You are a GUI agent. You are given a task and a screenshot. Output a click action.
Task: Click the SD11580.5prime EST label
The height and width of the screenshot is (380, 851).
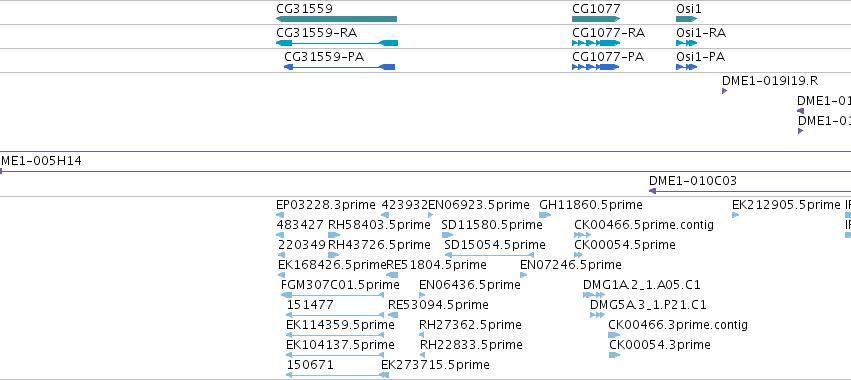pos(492,225)
